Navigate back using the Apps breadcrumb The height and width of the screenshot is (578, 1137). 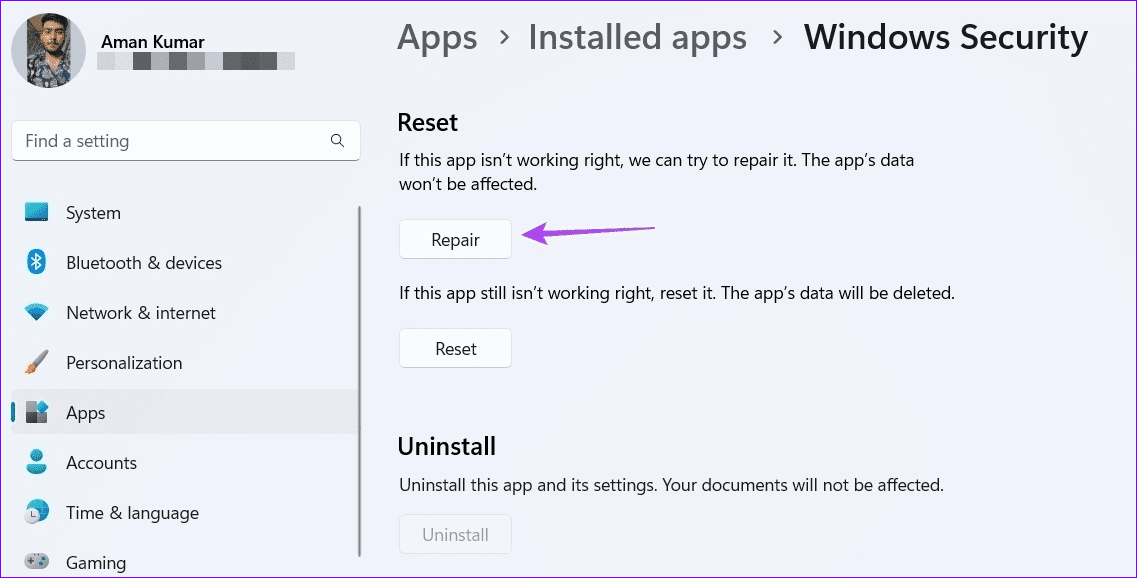437,37
